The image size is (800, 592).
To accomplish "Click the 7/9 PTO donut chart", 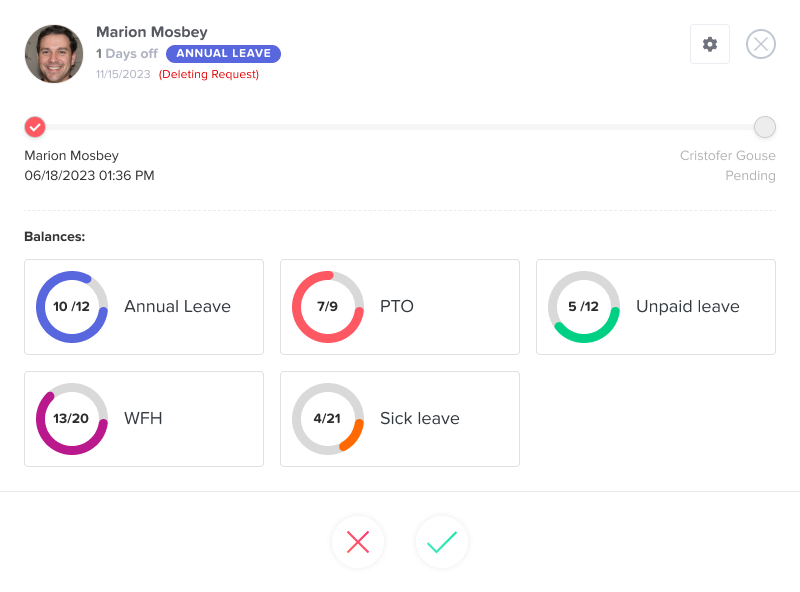I will point(328,307).
